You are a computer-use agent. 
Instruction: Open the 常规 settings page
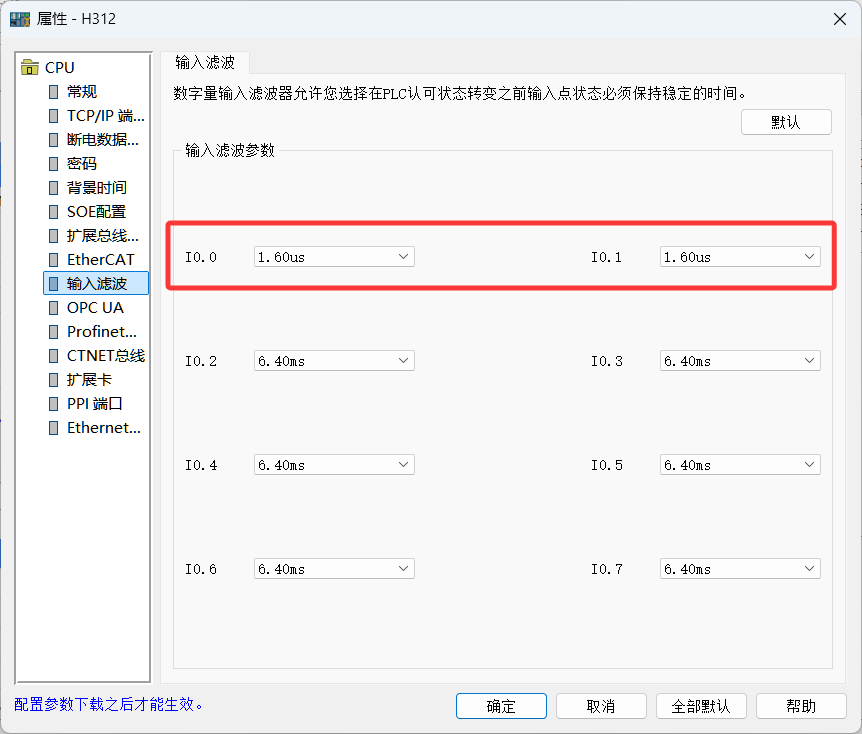pyautogui.click(x=82, y=91)
